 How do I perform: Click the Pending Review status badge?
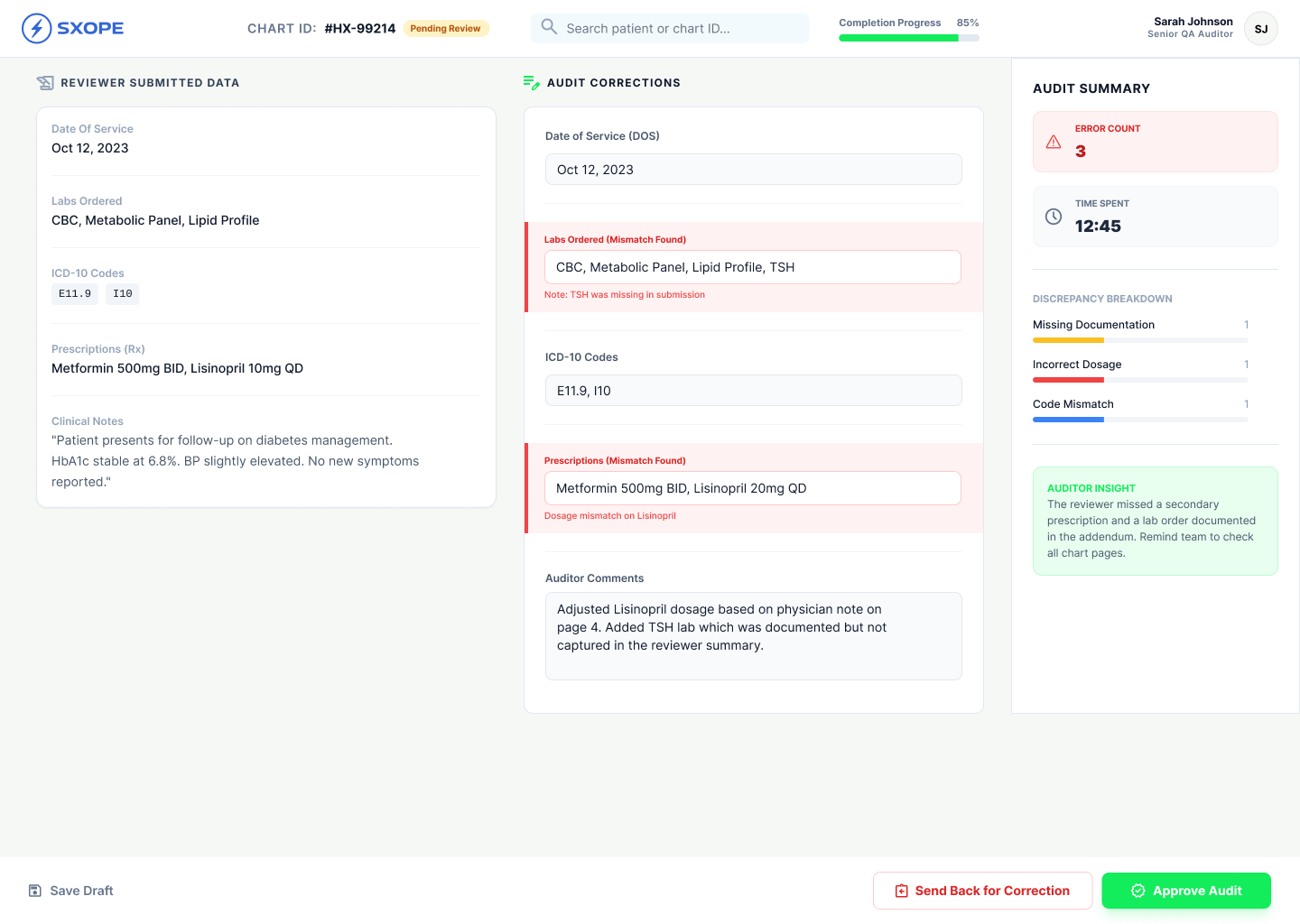pyautogui.click(x=446, y=28)
